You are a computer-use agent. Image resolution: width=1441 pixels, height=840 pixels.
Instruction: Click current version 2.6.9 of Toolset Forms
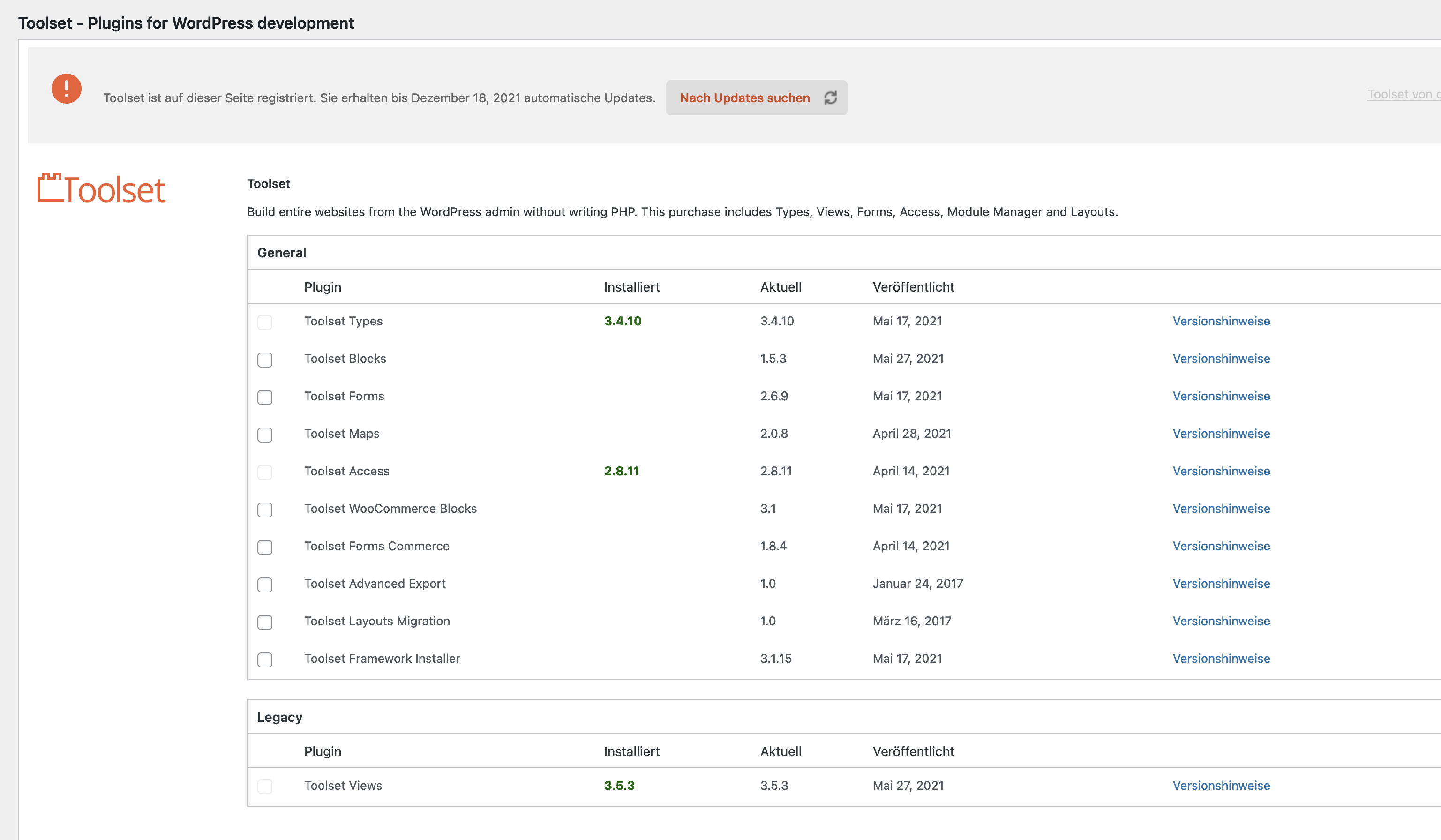click(774, 396)
